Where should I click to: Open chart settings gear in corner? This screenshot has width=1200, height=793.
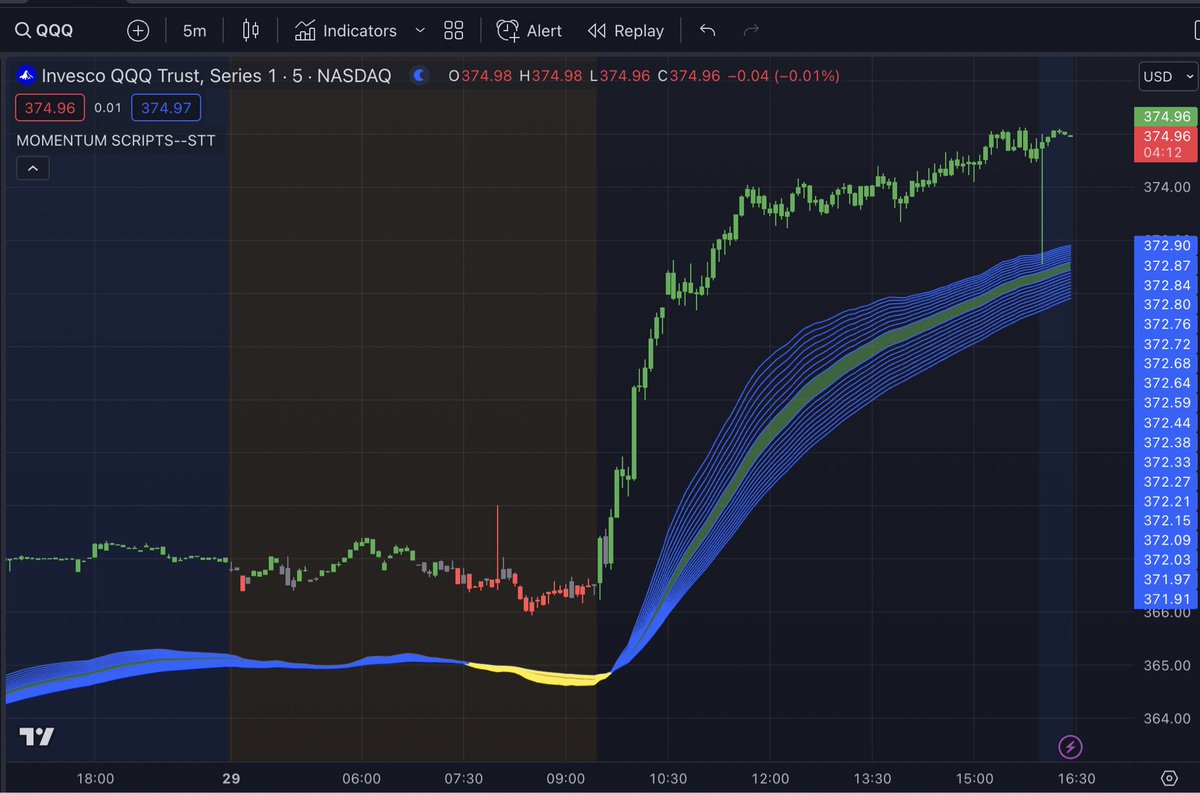[x=1168, y=779]
